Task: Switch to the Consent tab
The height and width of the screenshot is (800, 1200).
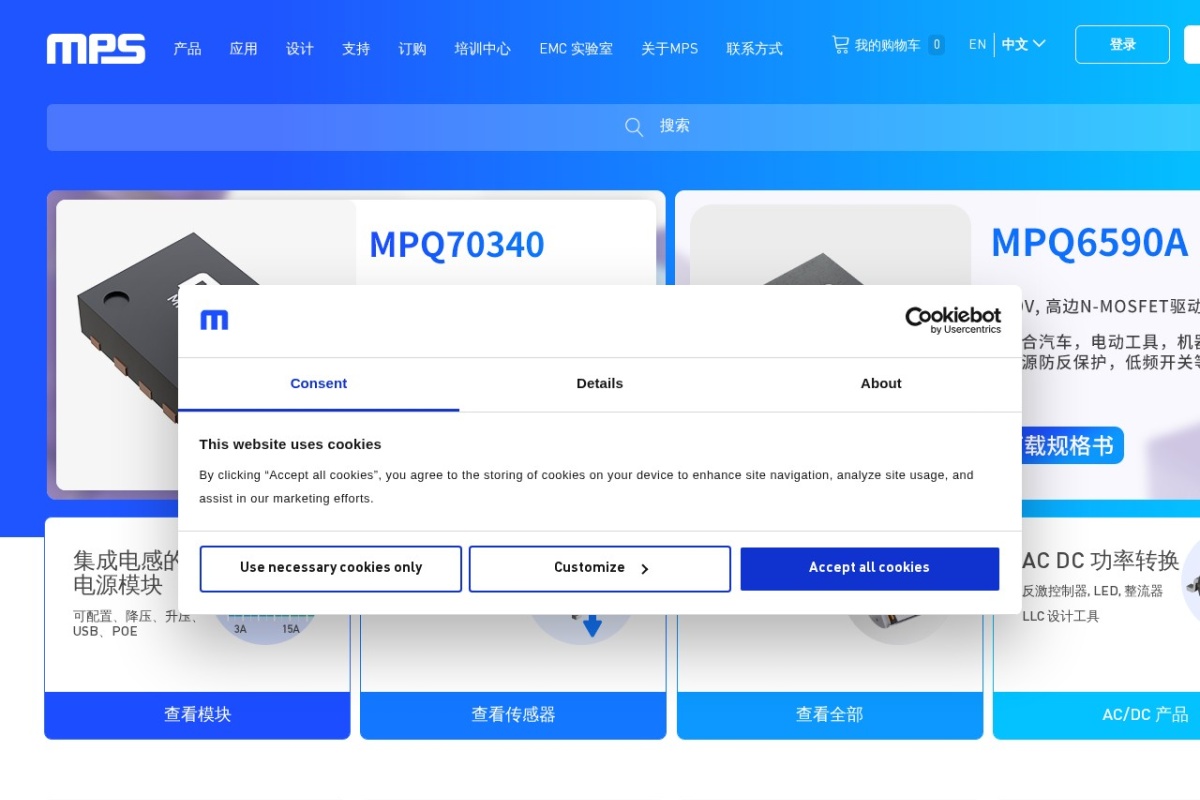Action: (x=319, y=384)
